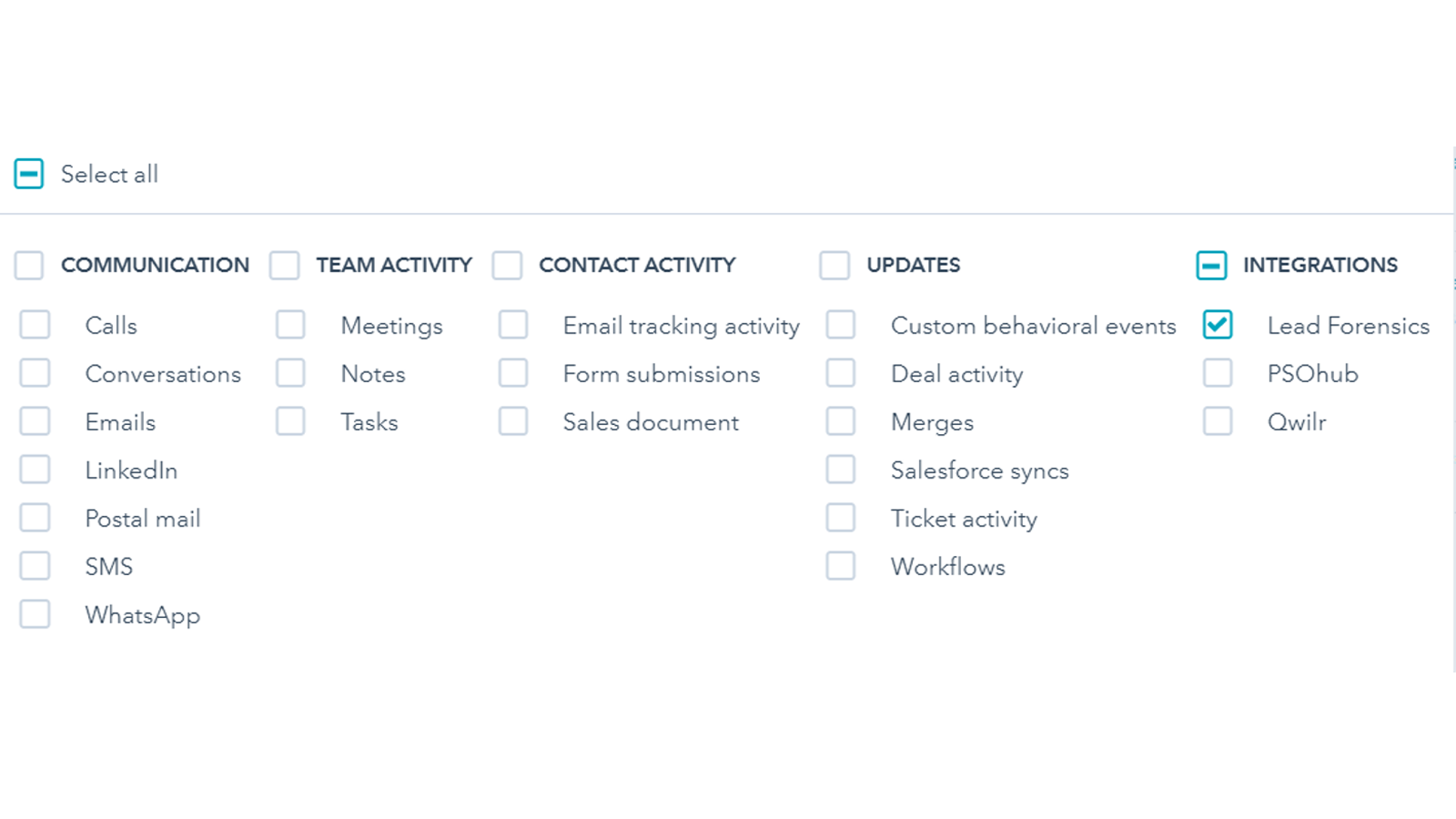The image size is (1456, 819).
Task: Check the Custom behavioral events filter
Action: point(840,324)
